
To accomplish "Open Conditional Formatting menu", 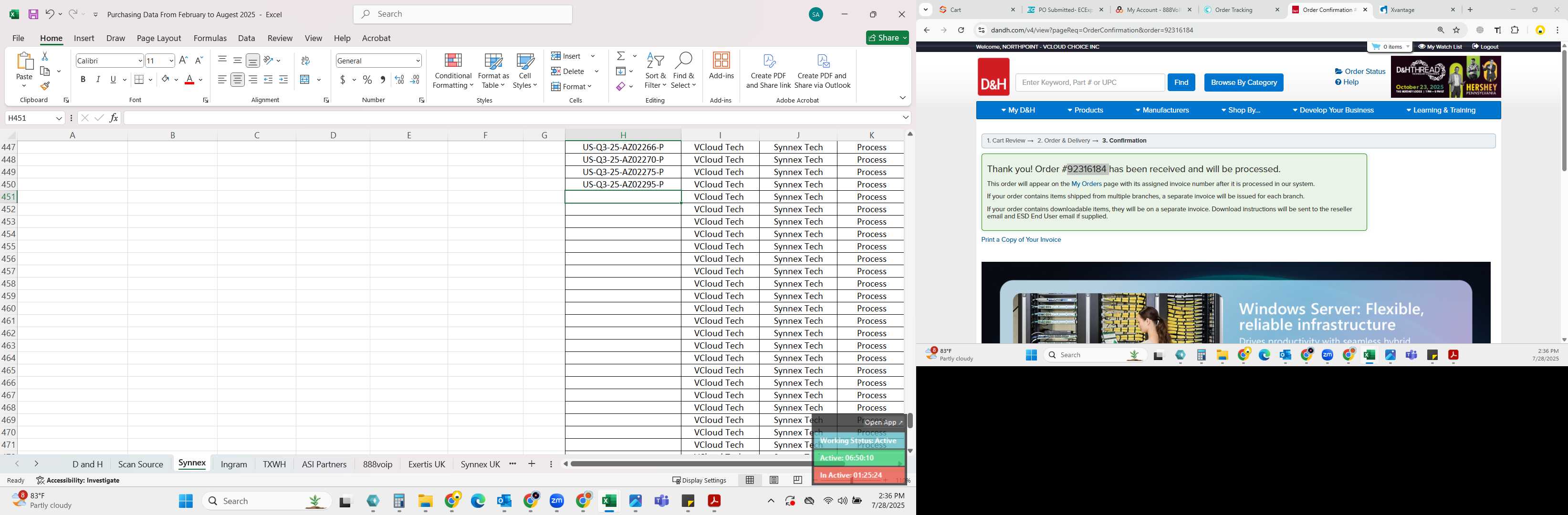I will (x=453, y=71).
